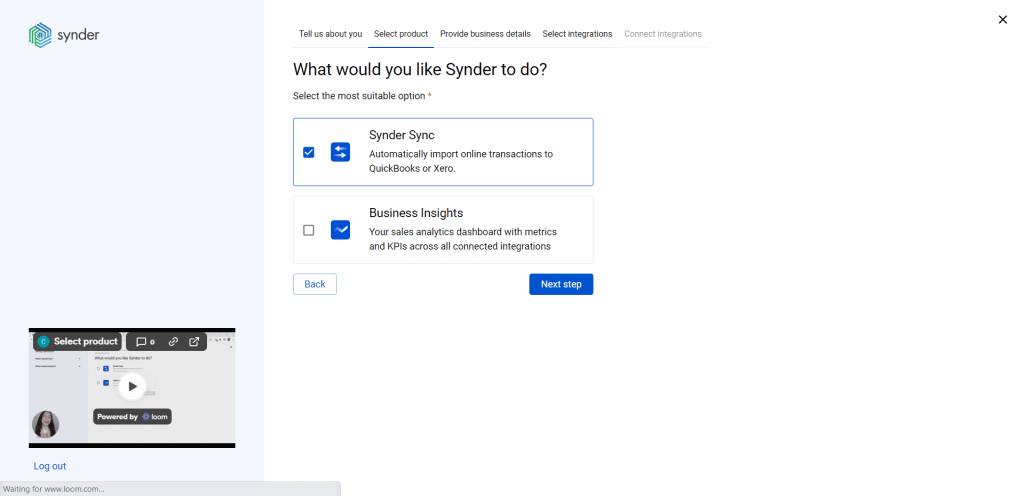Click 'What would you like Synder to do?' heading

click(x=420, y=69)
